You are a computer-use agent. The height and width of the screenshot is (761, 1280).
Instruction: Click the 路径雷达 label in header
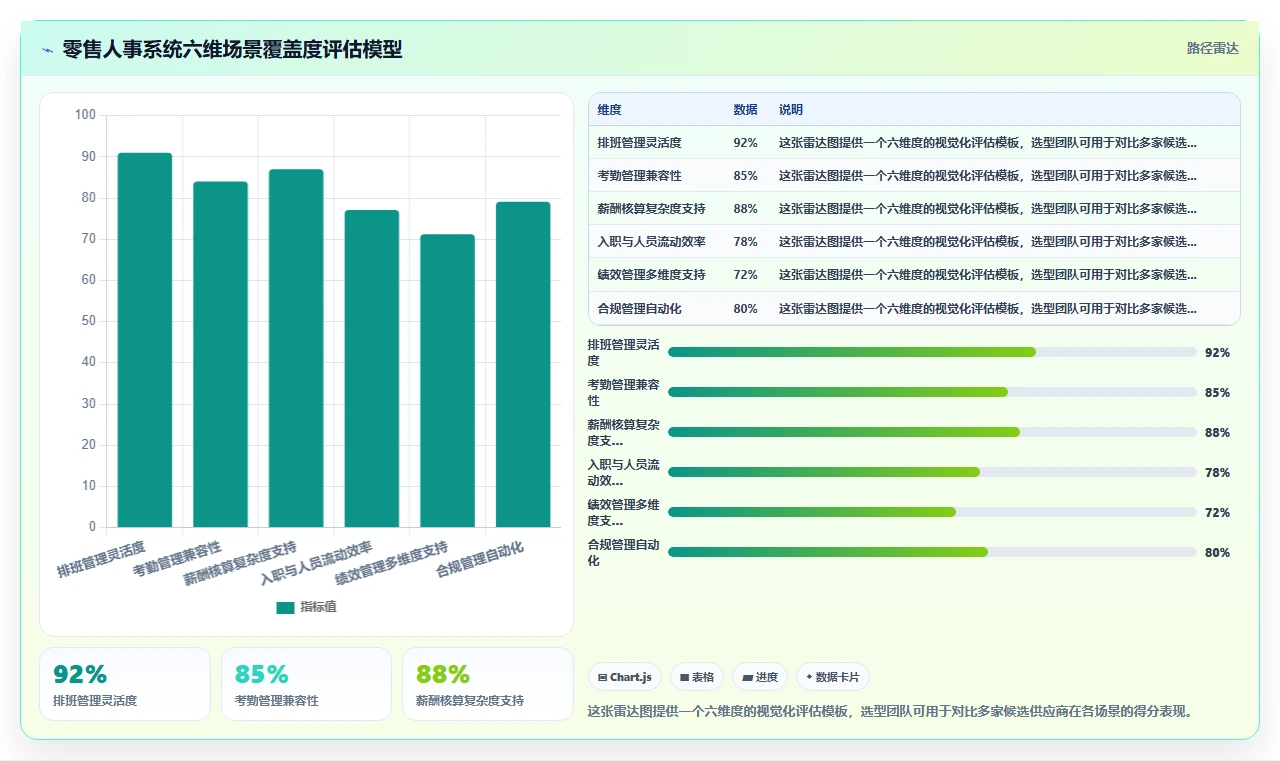(1212, 48)
